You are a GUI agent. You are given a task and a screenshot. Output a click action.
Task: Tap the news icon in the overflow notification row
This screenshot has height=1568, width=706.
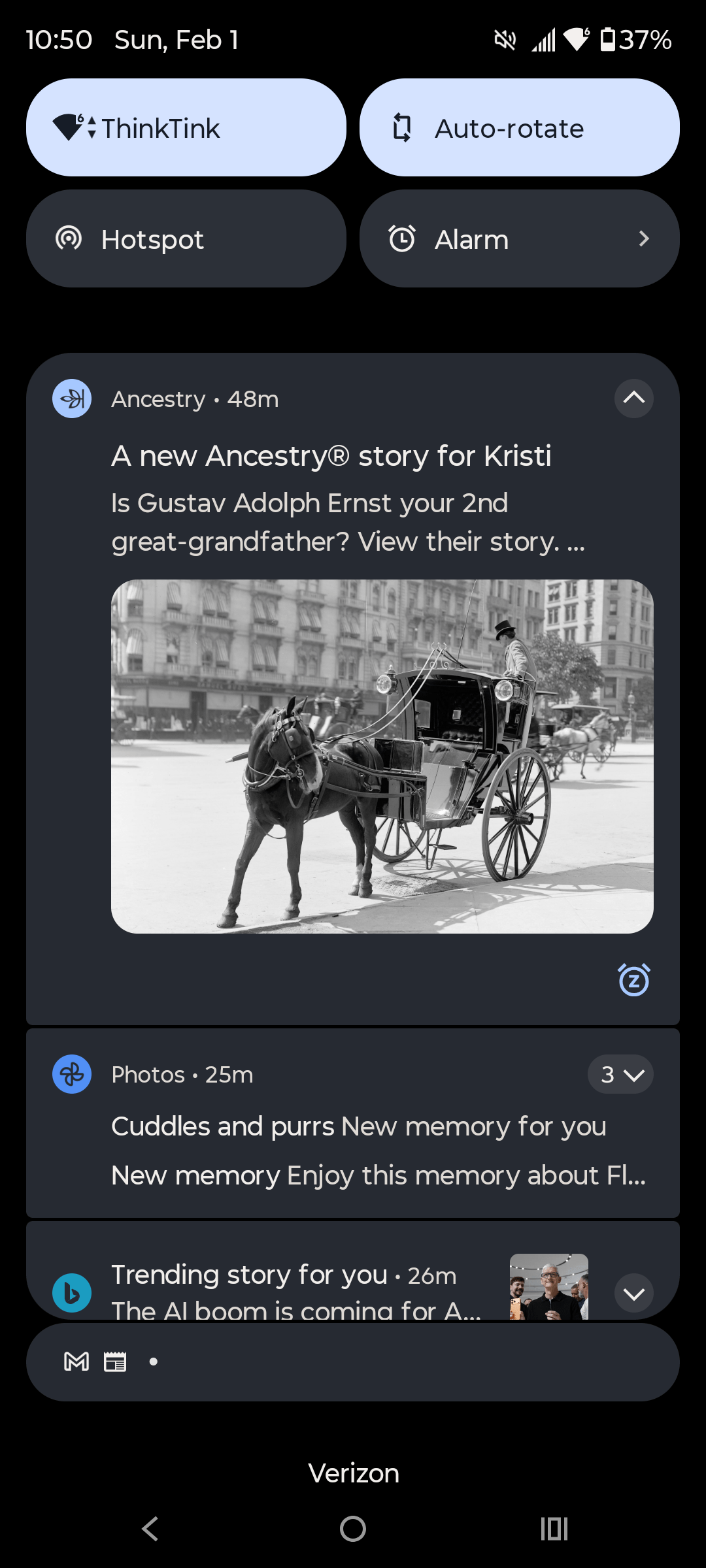coord(115,1362)
